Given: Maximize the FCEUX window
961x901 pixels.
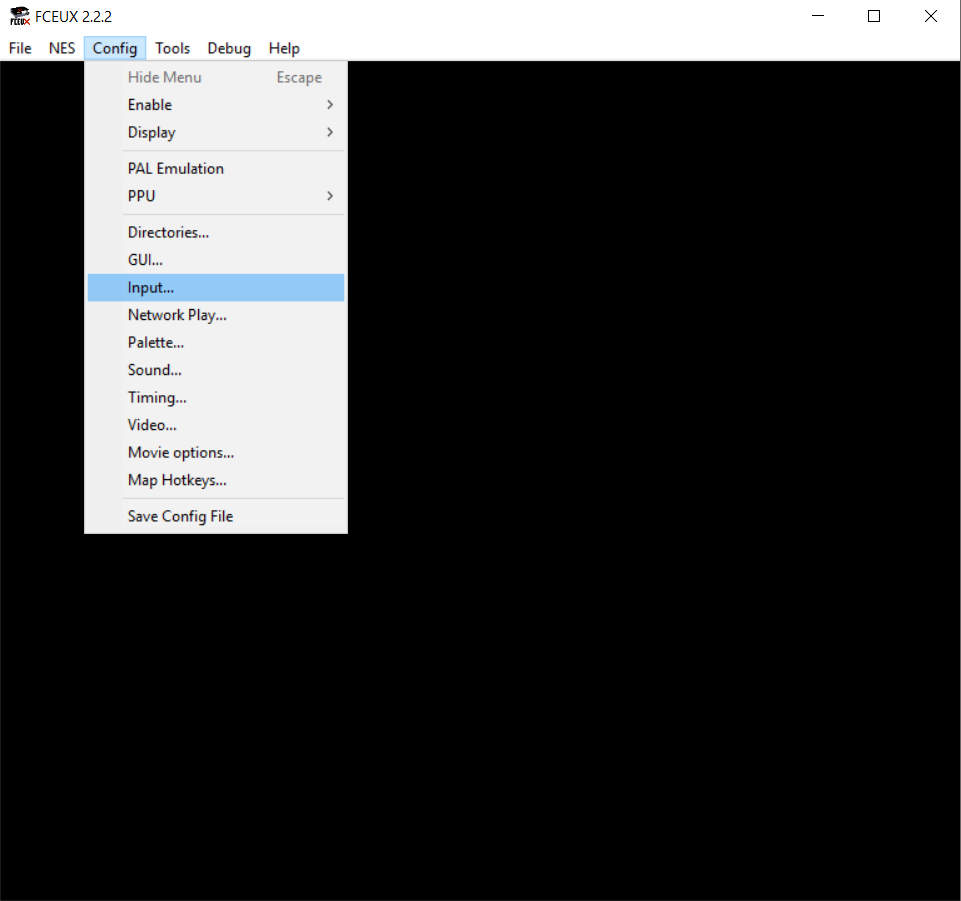Looking at the screenshot, I should click(874, 17).
